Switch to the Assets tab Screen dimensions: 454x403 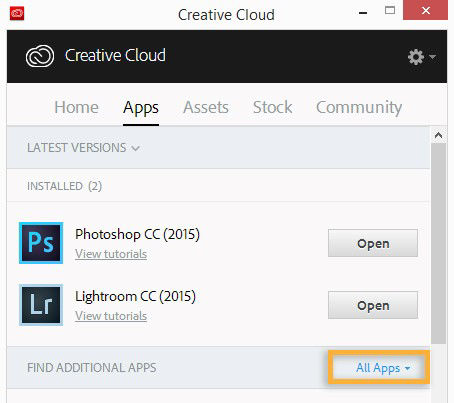206,107
